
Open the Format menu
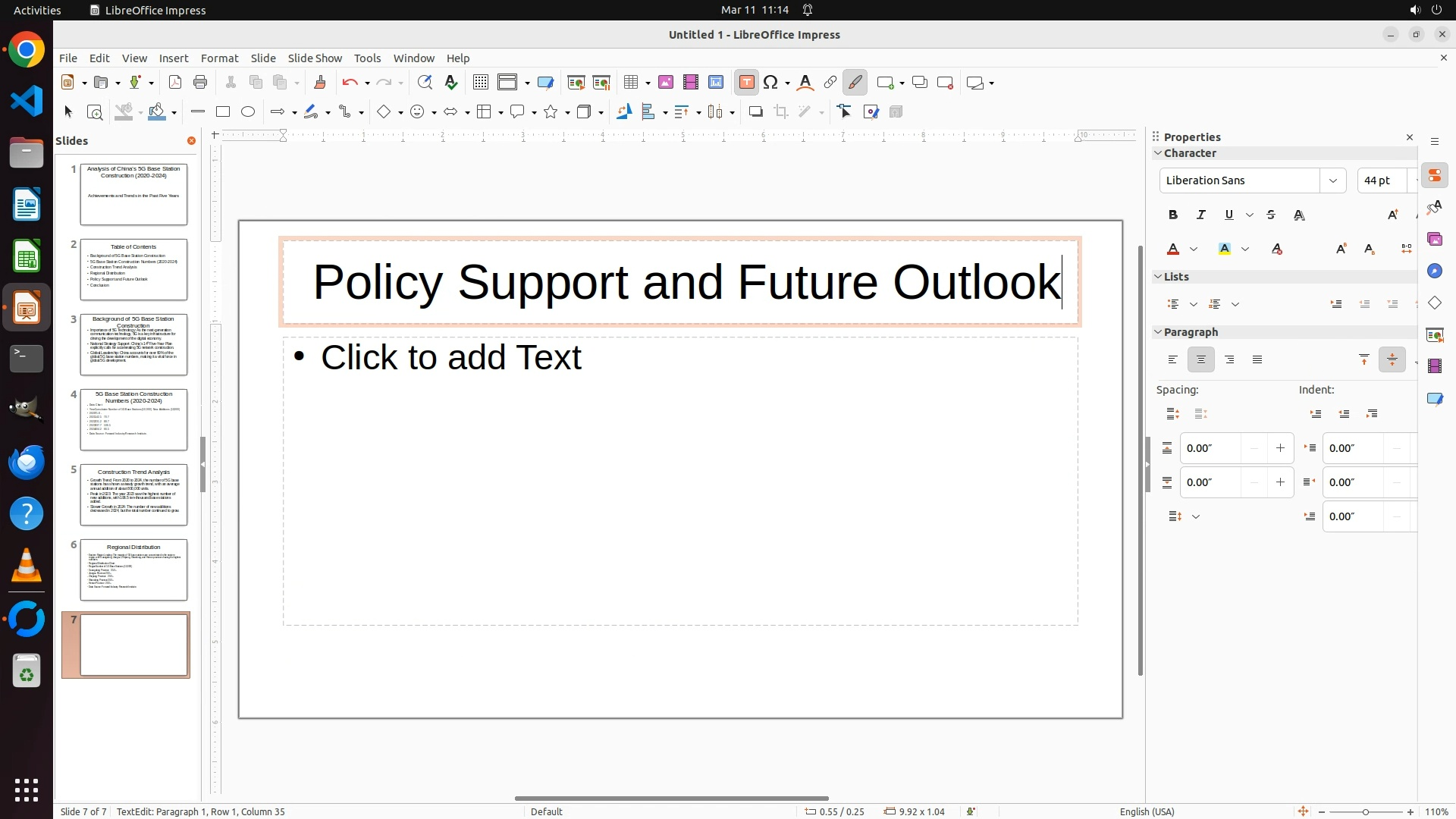(219, 58)
